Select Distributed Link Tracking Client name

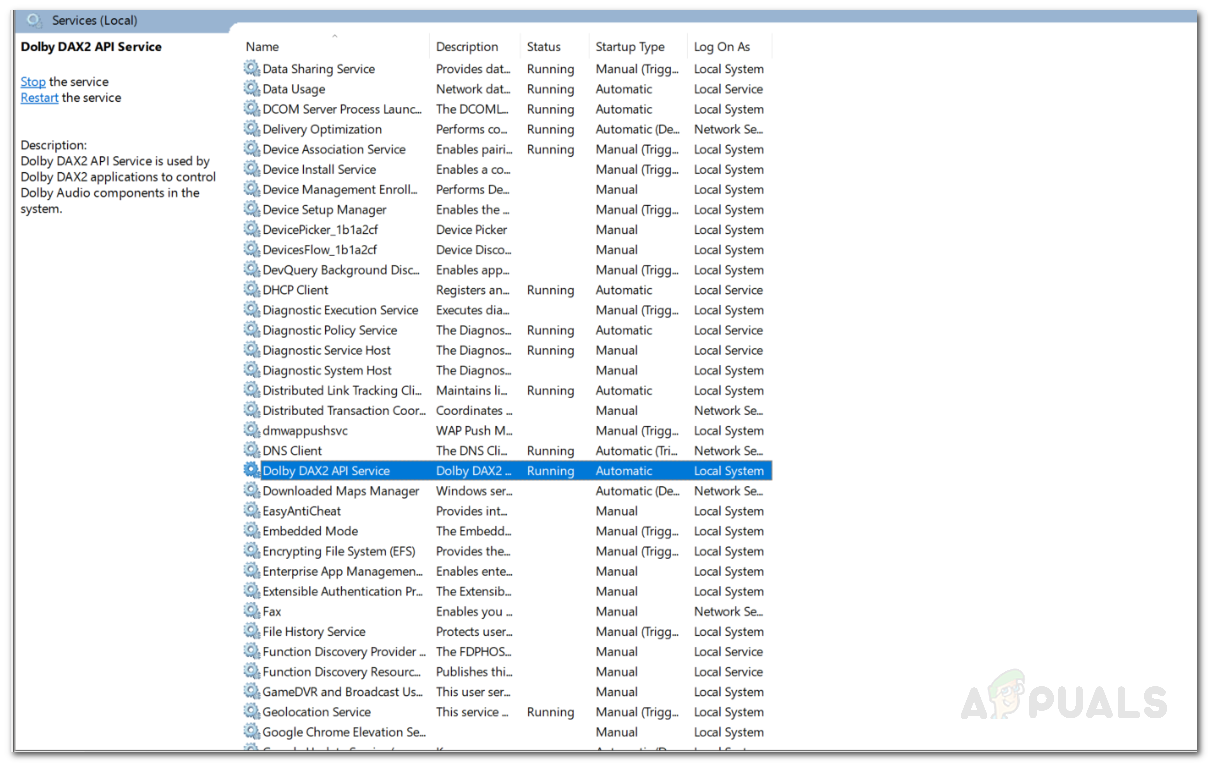coord(343,391)
